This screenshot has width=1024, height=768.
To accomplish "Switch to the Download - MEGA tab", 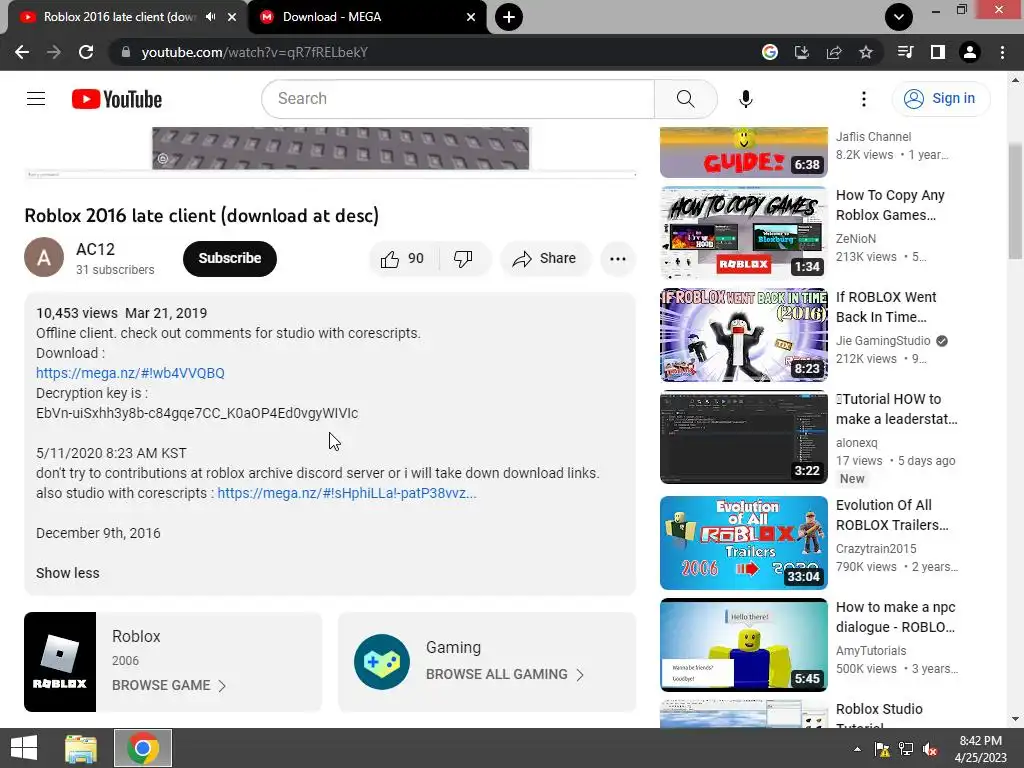I will 368,17.
